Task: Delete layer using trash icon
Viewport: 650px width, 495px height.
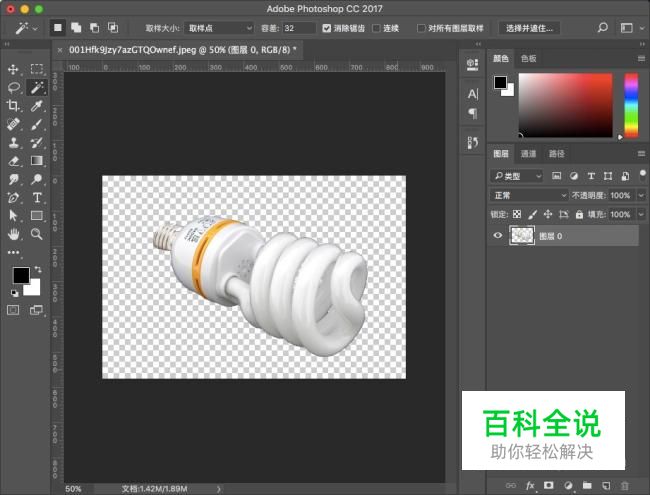Action: pos(626,485)
